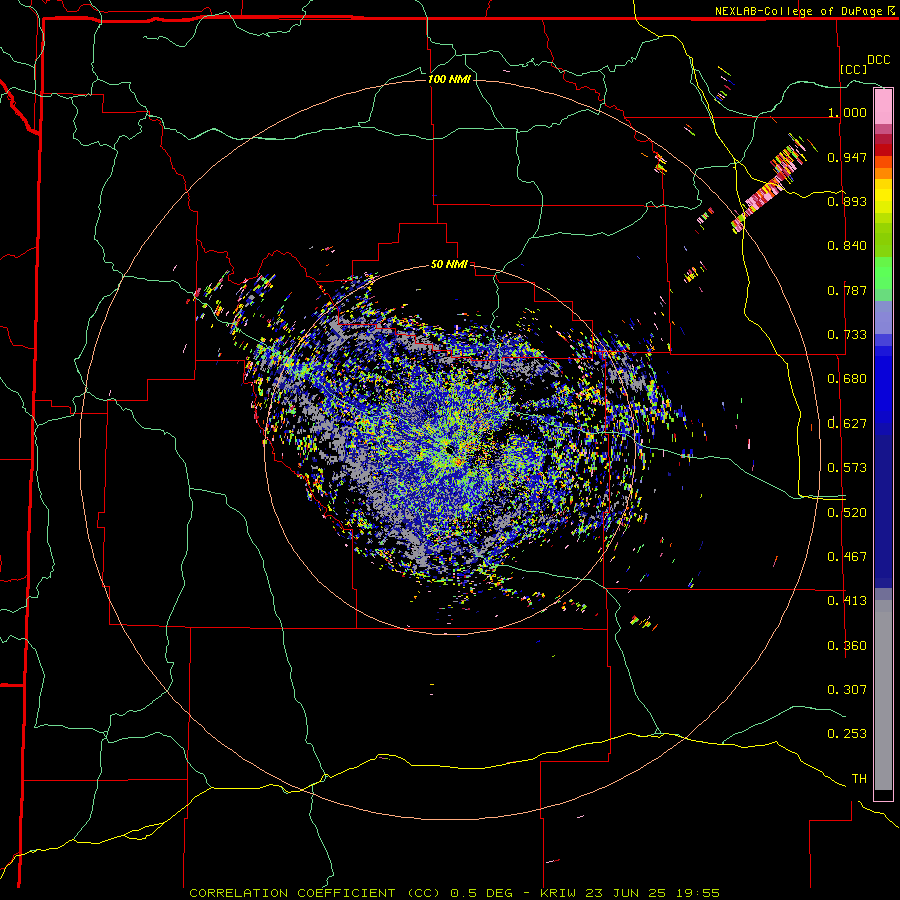Click the DCC label above the colorbar

click(879, 60)
